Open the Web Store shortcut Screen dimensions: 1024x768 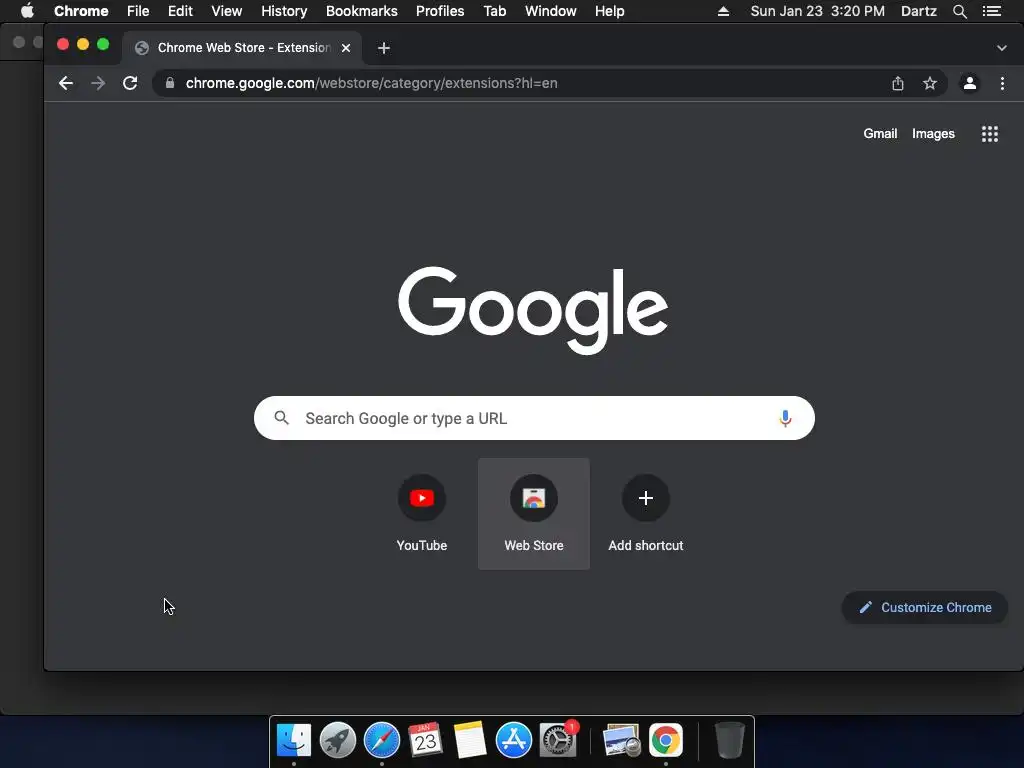(534, 514)
